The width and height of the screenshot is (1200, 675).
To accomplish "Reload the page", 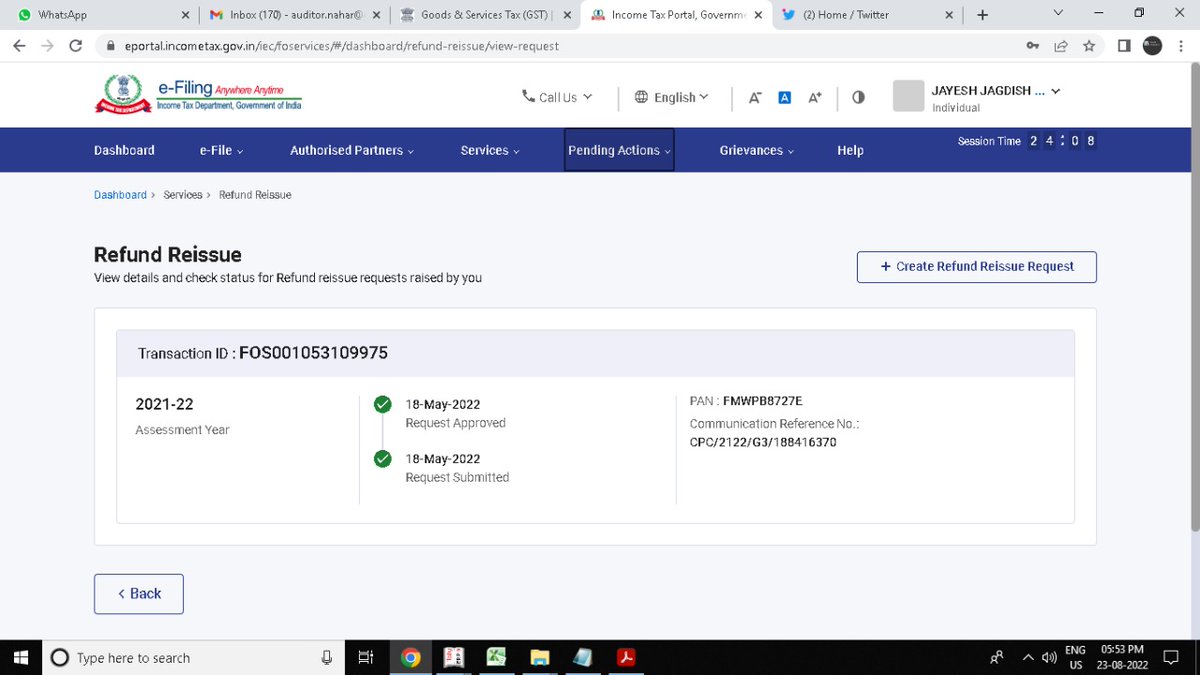I will [x=76, y=46].
